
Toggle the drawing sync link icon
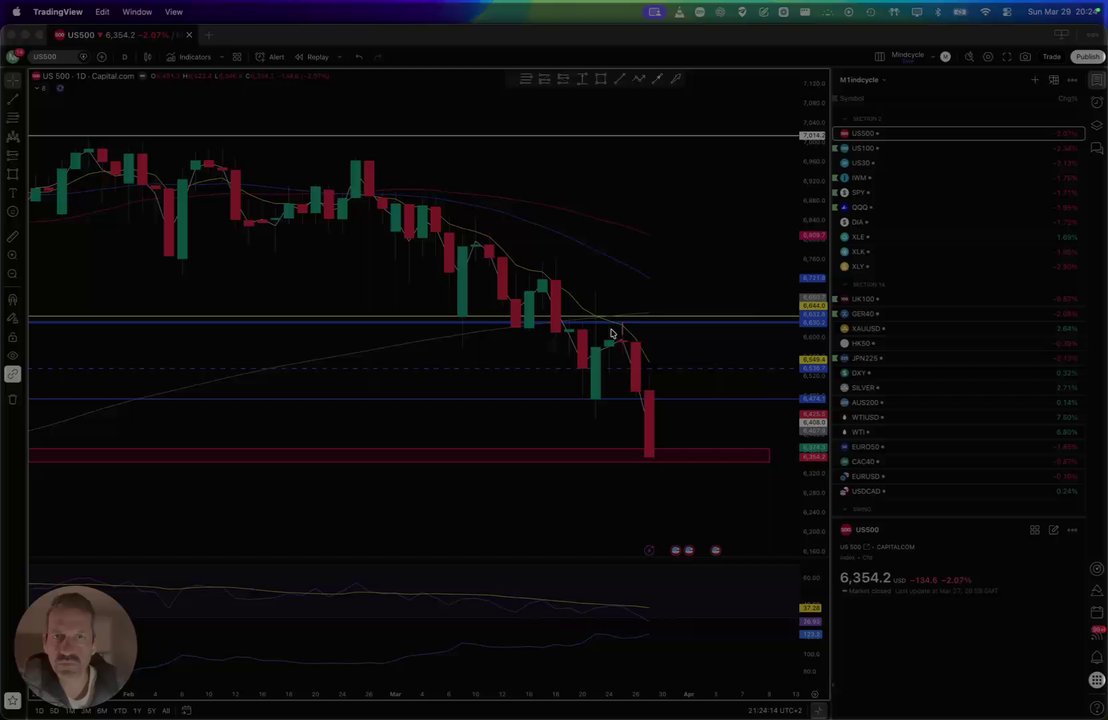tap(13, 374)
